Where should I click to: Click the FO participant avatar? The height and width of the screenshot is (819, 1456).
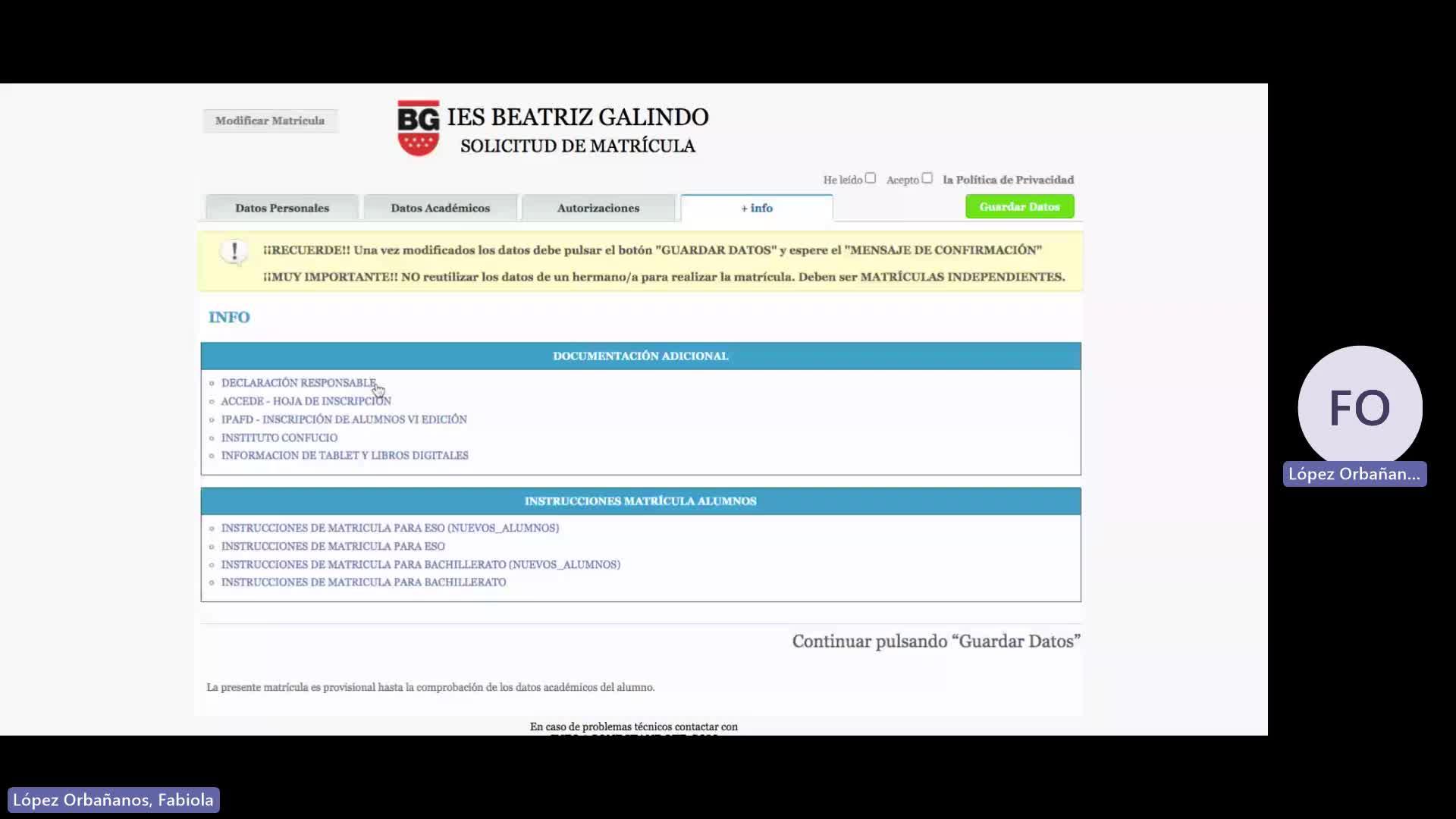pos(1359,407)
